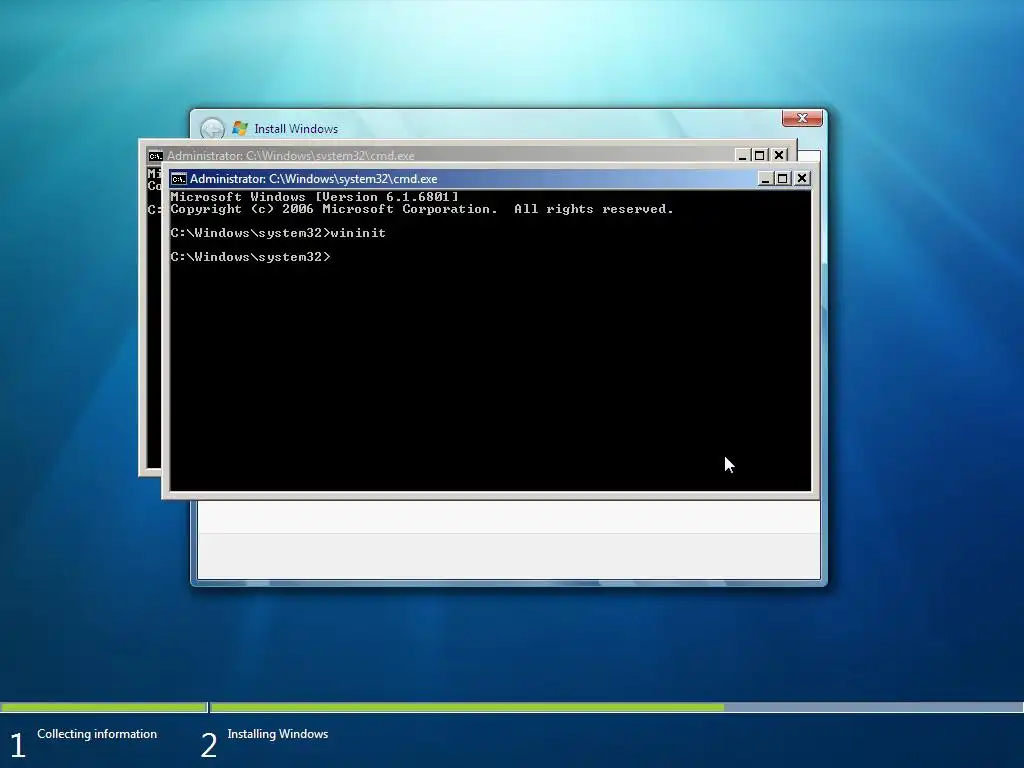Click the Microsoft Windows version line
The width and height of the screenshot is (1024, 768).
point(314,197)
